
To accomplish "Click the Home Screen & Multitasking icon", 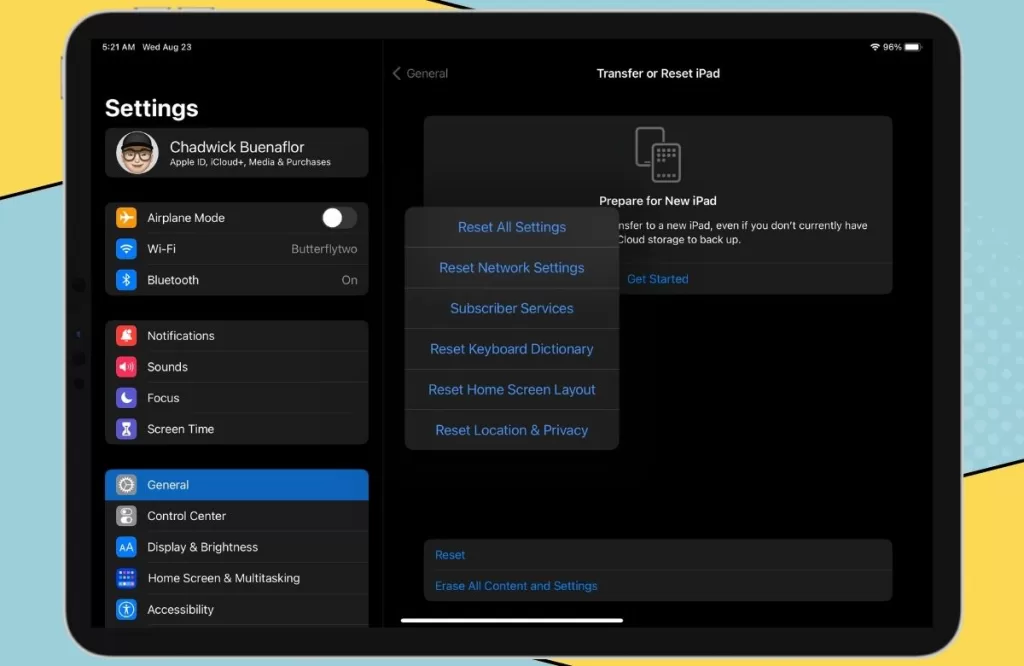I will click(126, 578).
